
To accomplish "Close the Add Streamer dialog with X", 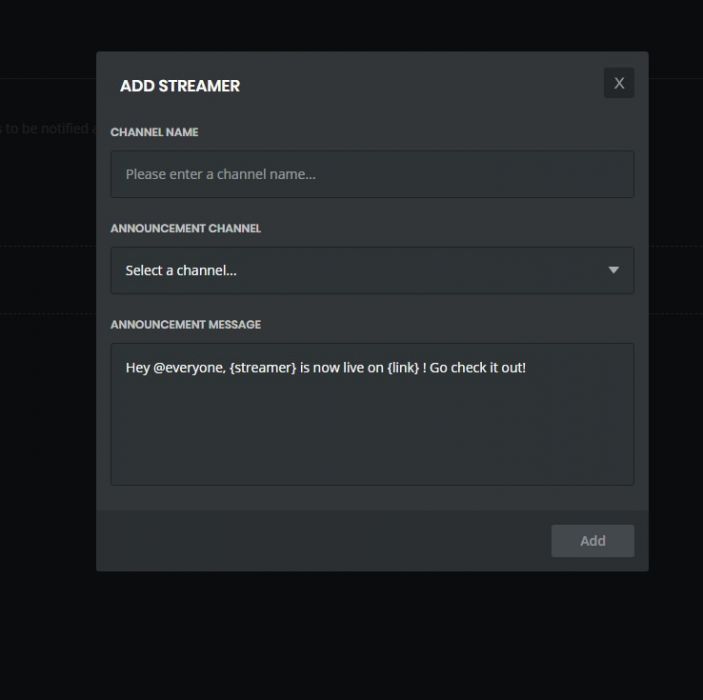I will point(618,83).
